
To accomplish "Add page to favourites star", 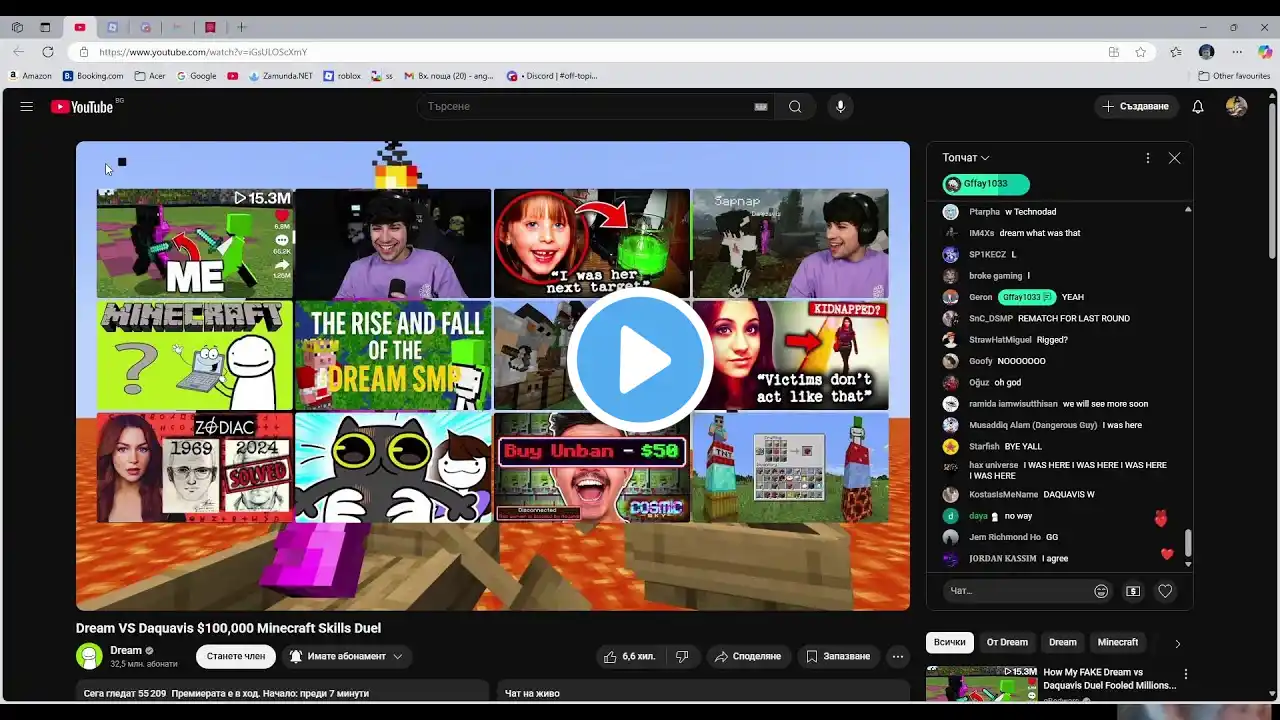I will coord(1140,52).
